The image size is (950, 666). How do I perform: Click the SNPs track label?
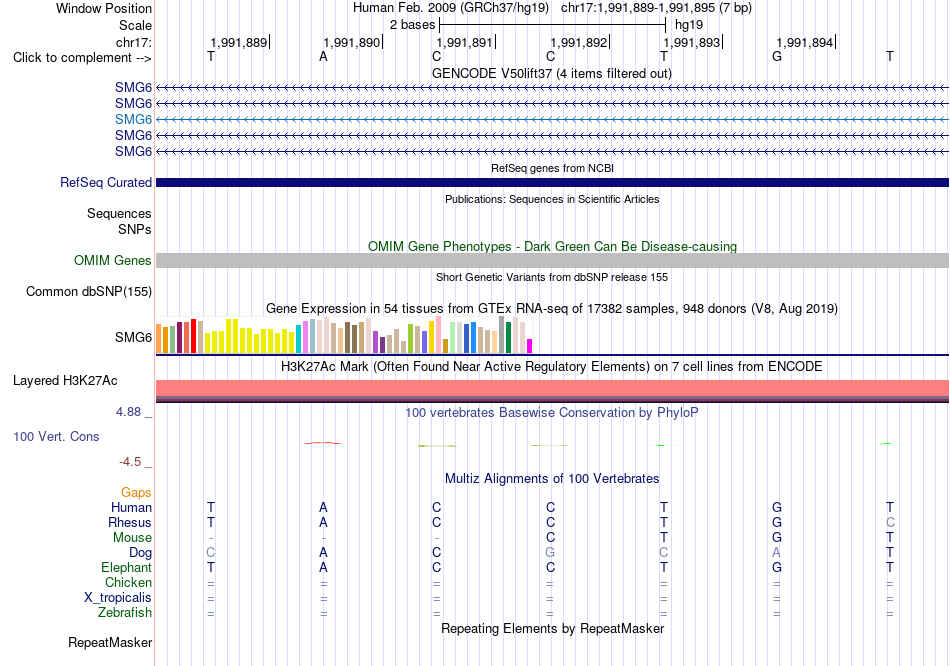point(135,229)
